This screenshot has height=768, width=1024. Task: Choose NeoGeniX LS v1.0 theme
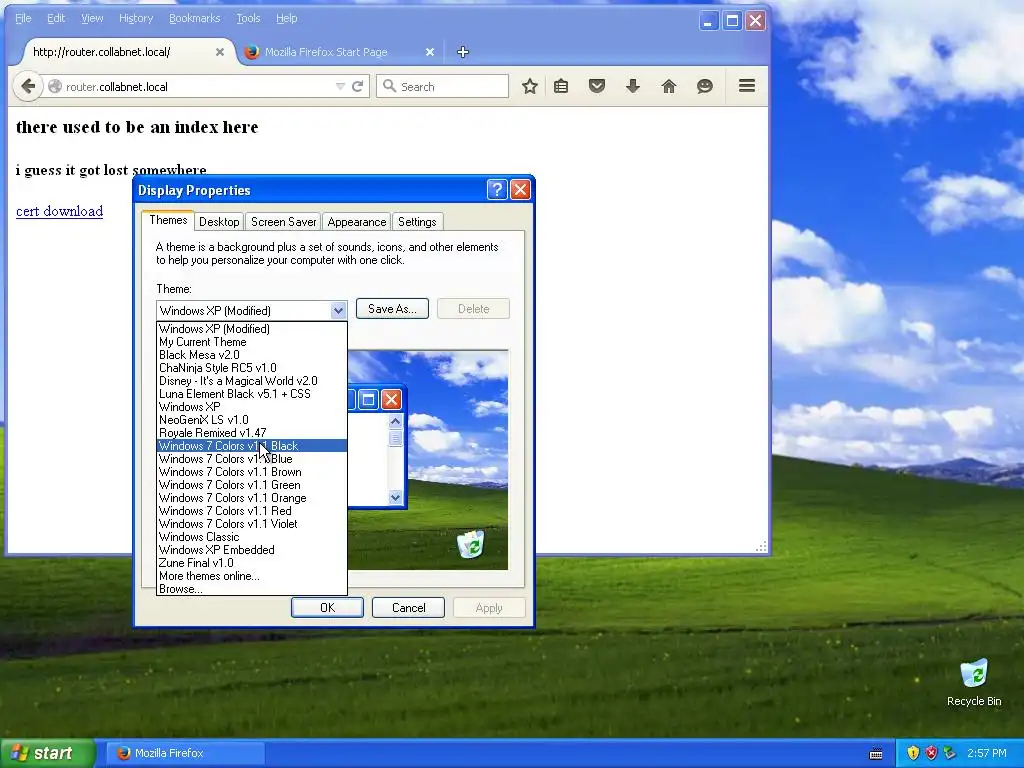click(x=251, y=420)
